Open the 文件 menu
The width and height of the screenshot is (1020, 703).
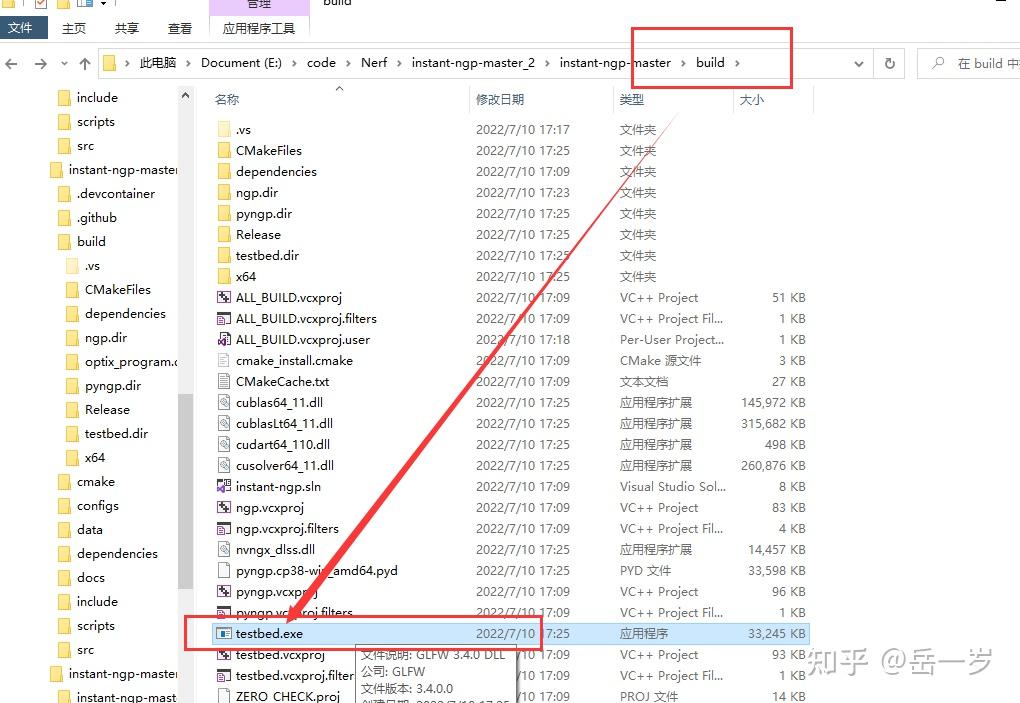click(23, 27)
